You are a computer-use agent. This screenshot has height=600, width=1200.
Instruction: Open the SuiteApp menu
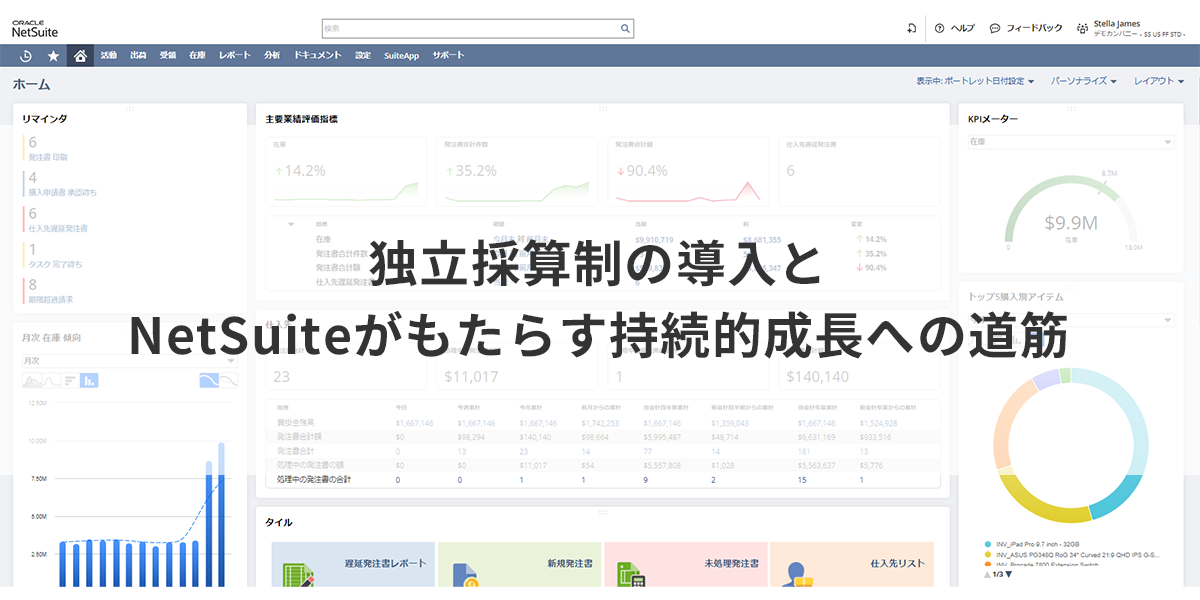[x=401, y=56]
